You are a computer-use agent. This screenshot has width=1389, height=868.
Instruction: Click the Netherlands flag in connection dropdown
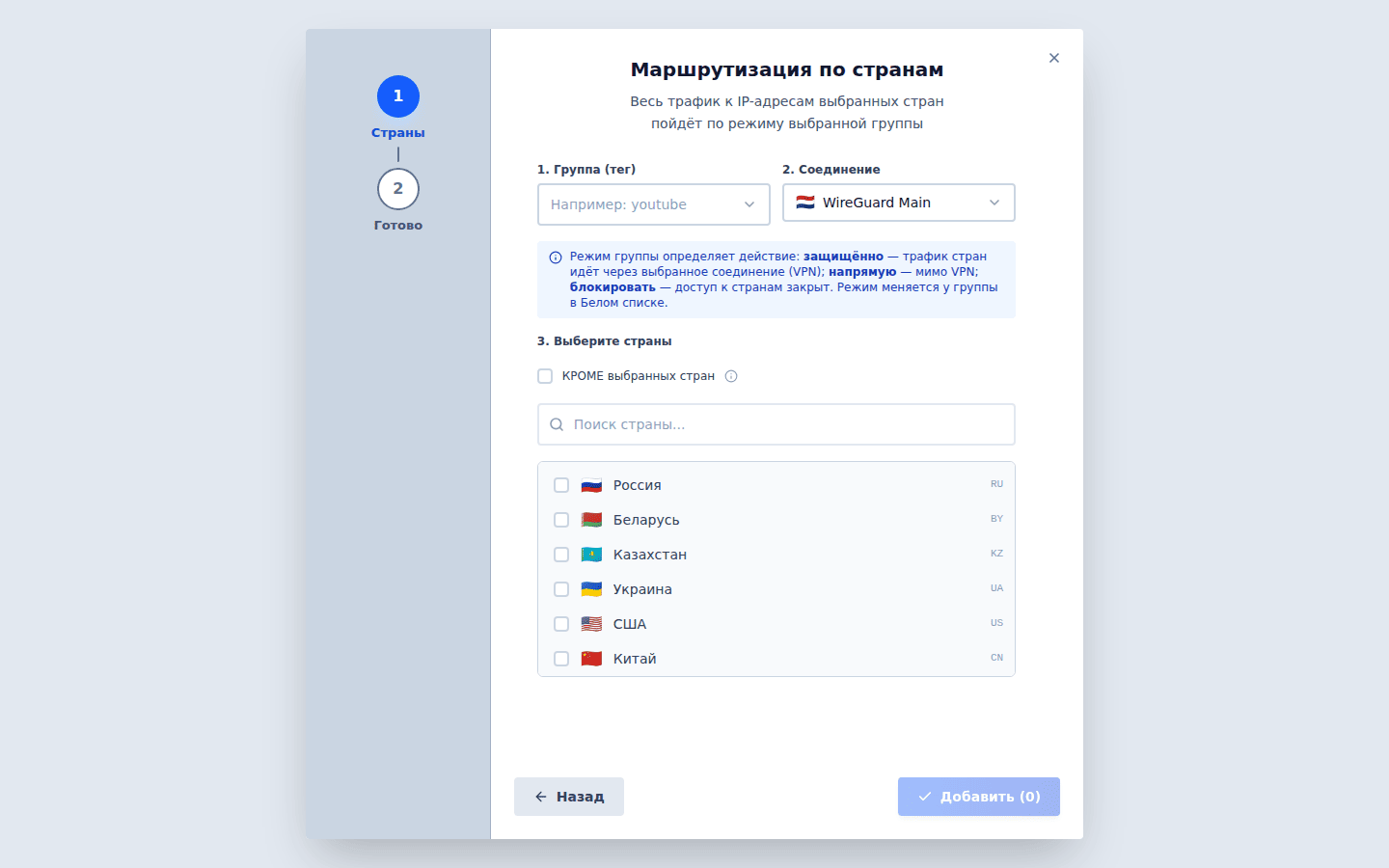click(805, 203)
